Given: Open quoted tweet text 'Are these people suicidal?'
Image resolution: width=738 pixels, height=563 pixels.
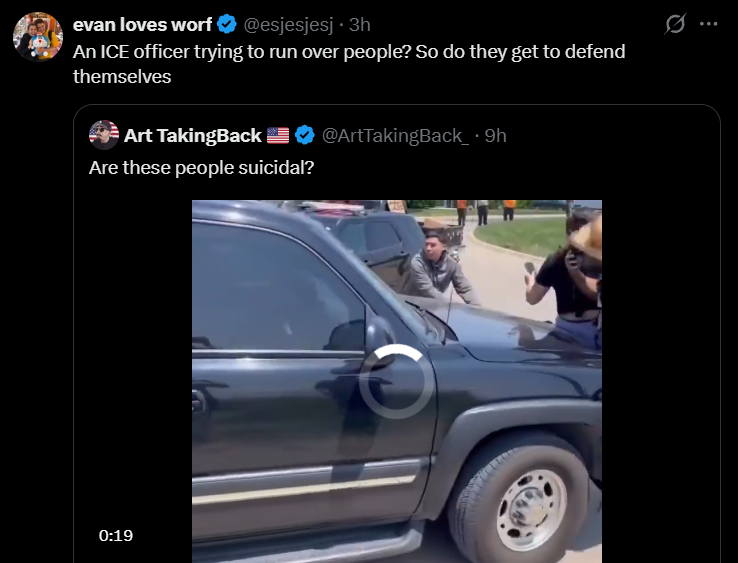Looking at the screenshot, I should [201, 168].
